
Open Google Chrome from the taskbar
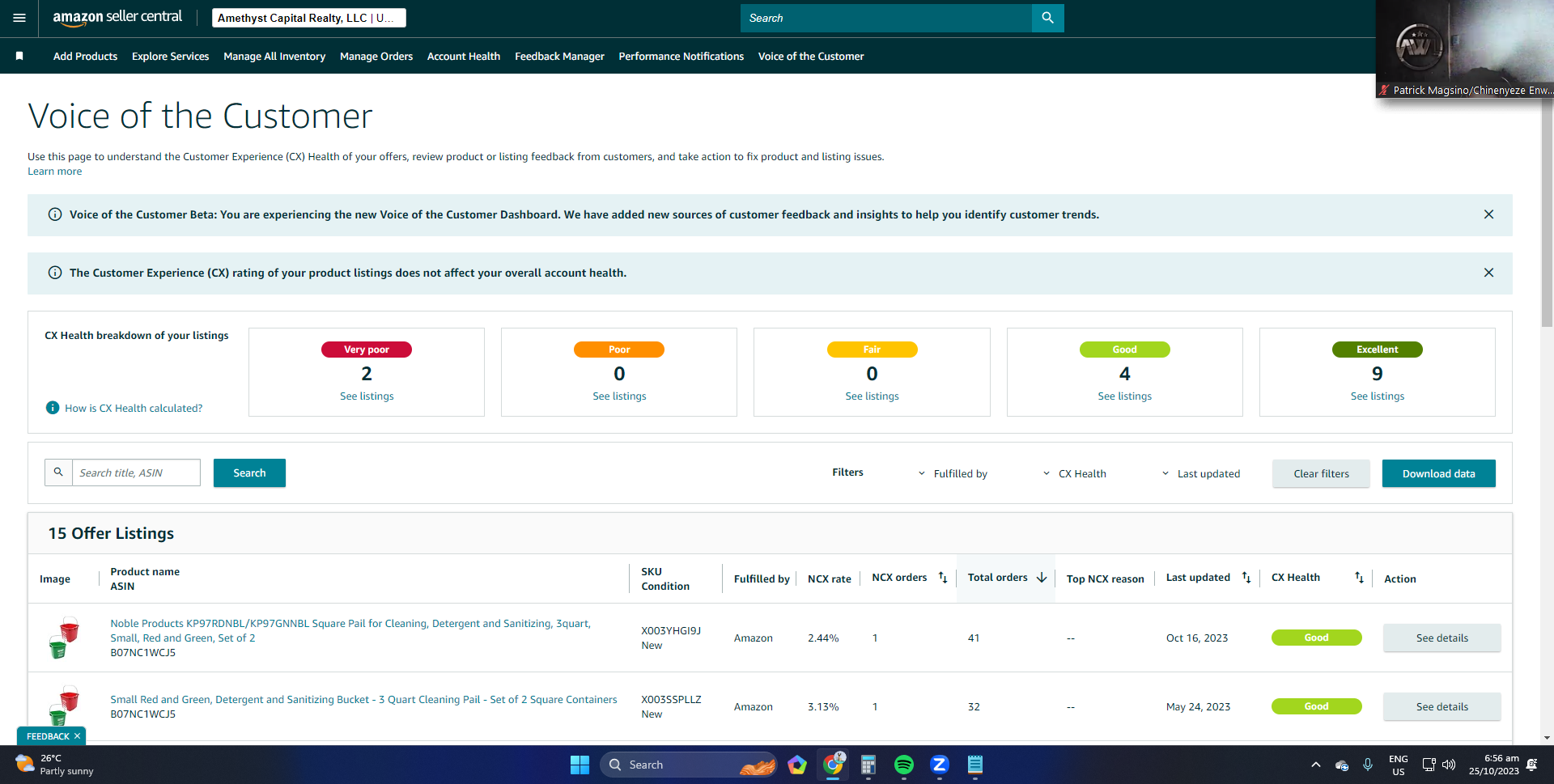pos(833,765)
